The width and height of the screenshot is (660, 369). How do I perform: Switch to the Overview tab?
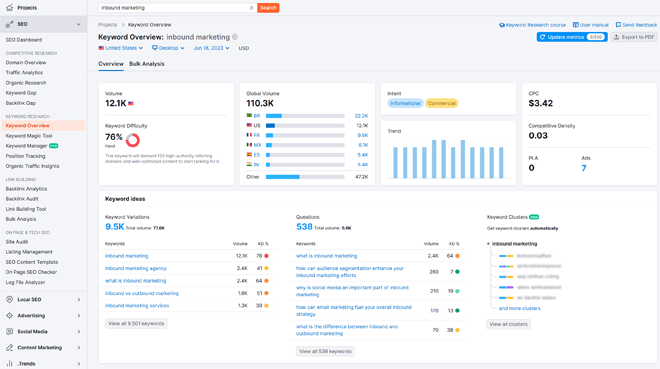[111, 64]
